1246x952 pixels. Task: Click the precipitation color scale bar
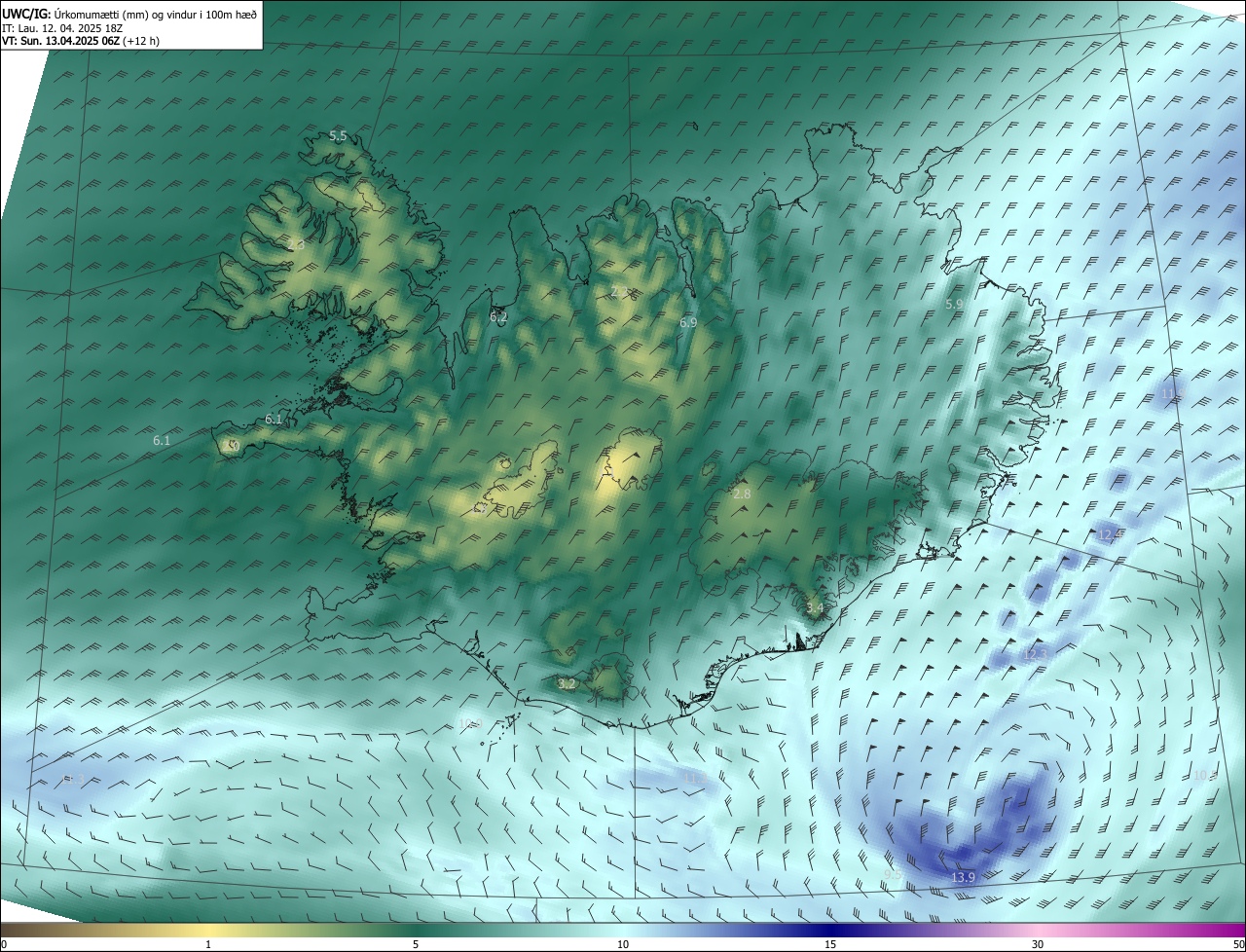click(623, 929)
